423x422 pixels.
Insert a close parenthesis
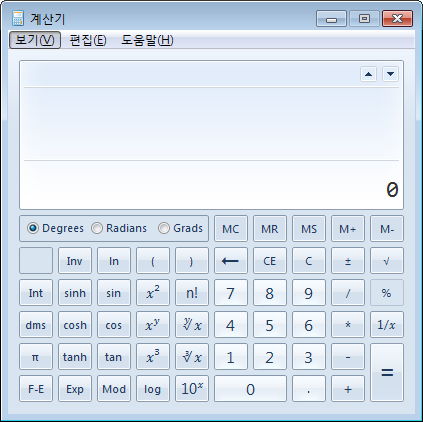pos(192,261)
